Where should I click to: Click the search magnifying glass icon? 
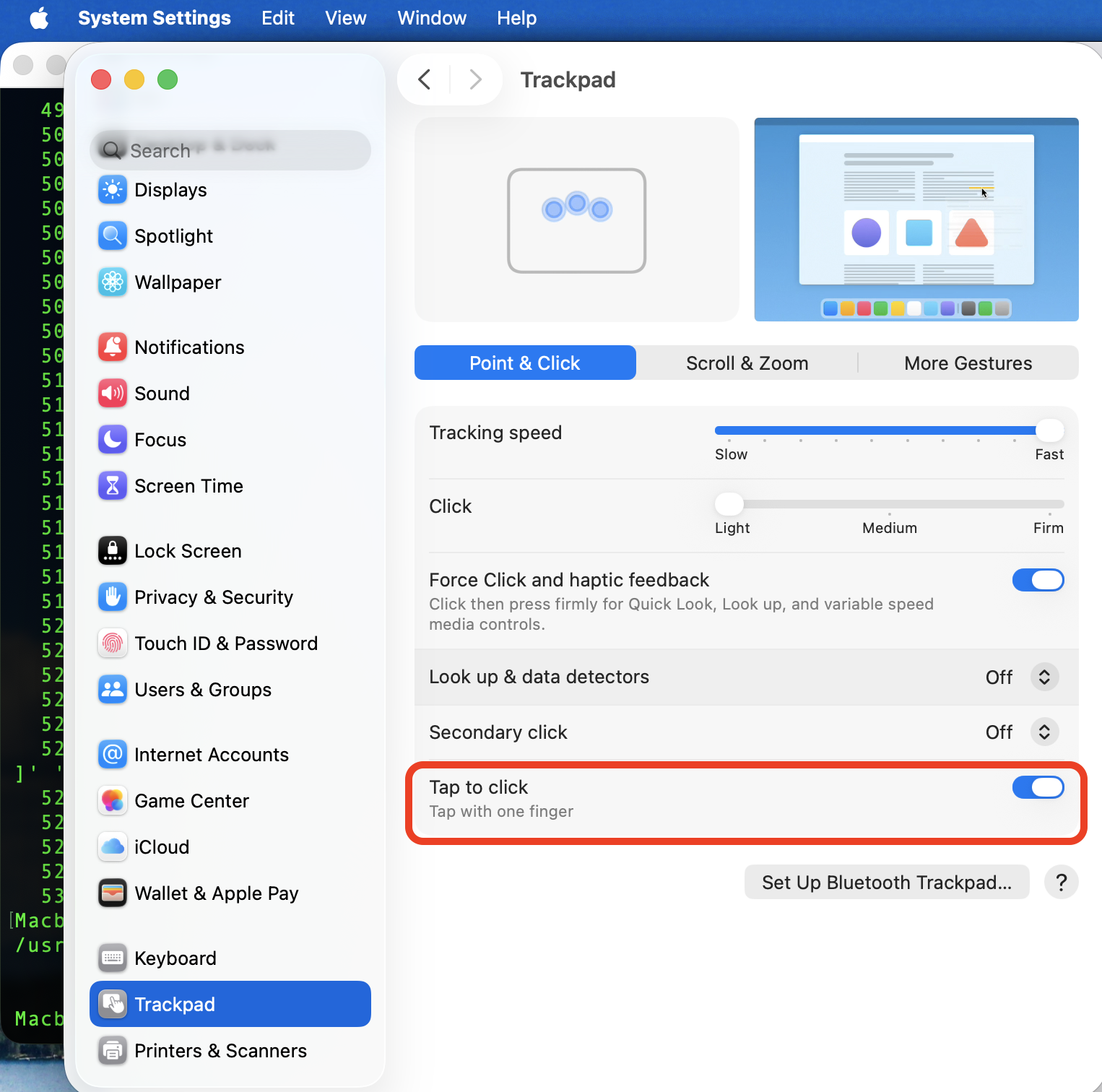(112, 150)
